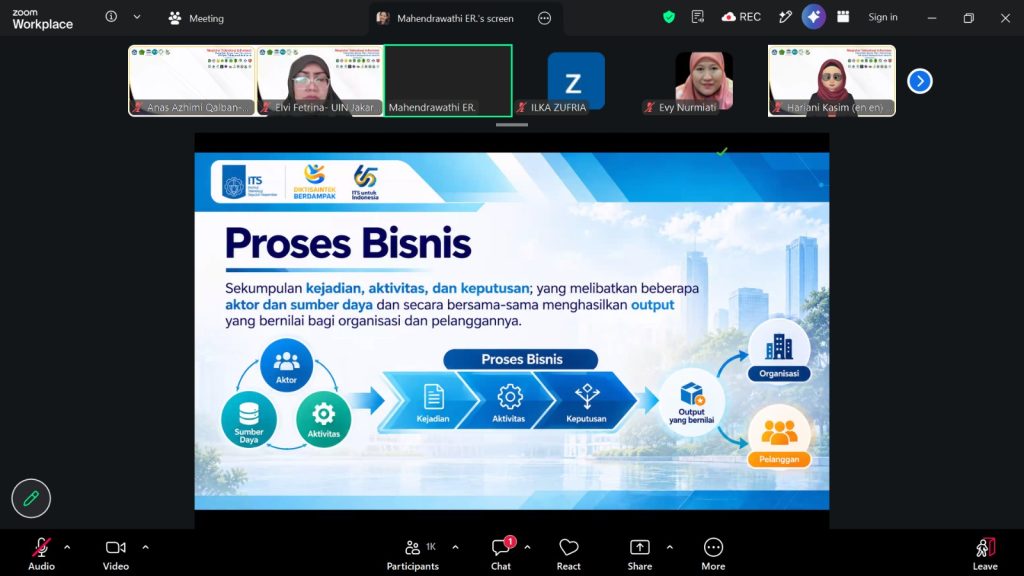Open the apps grid icon

point(843,17)
